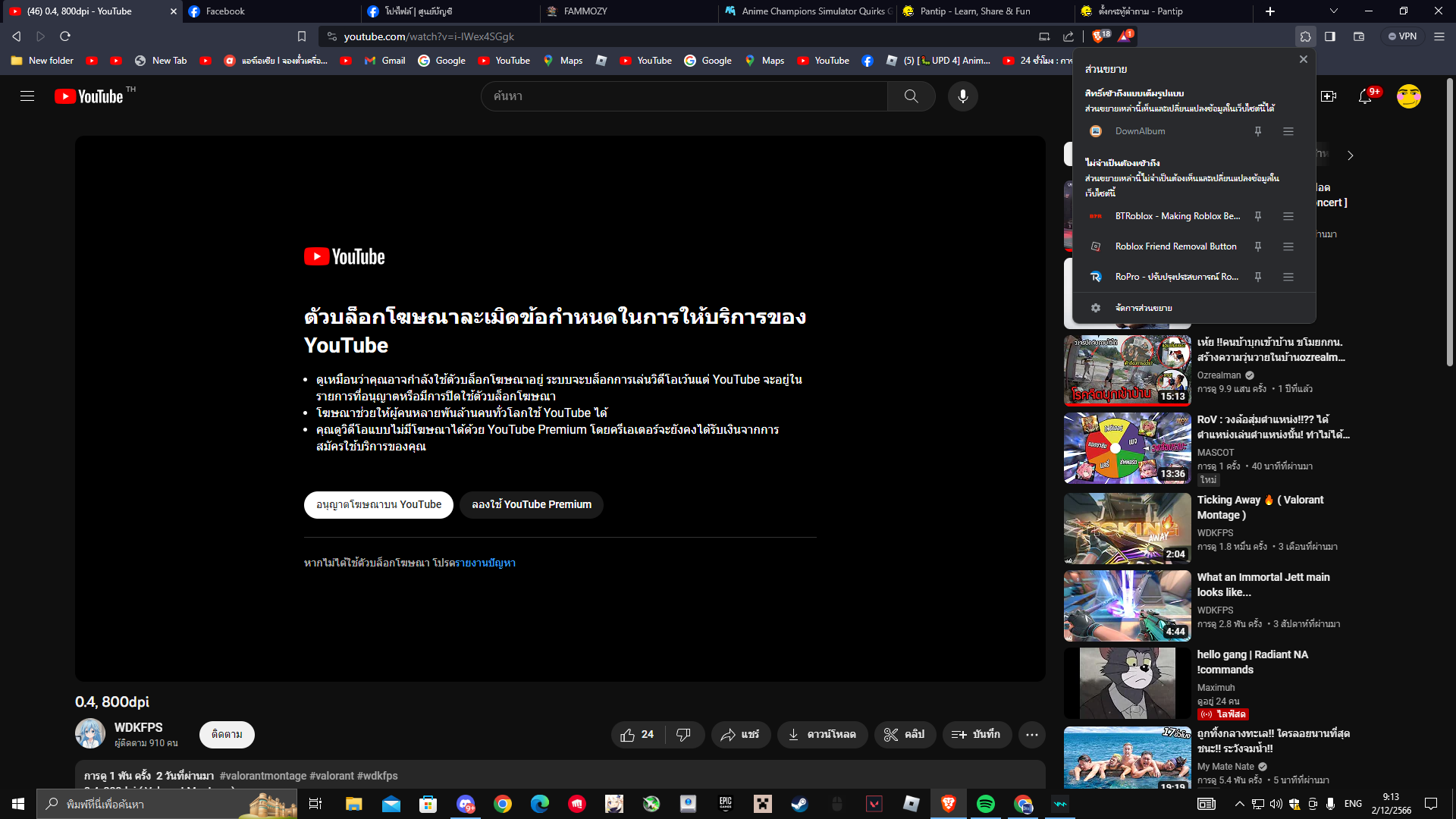Open hello gang Radiant NA live video
The image size is (1456, 819).
[x=1127, y=683]
